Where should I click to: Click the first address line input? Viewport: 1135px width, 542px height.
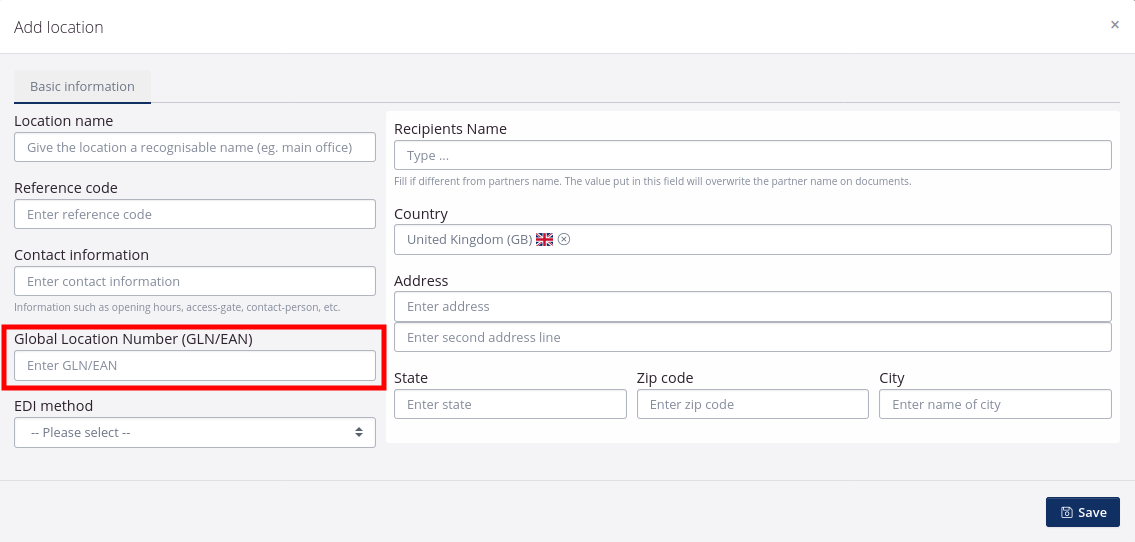click(752, 307)
